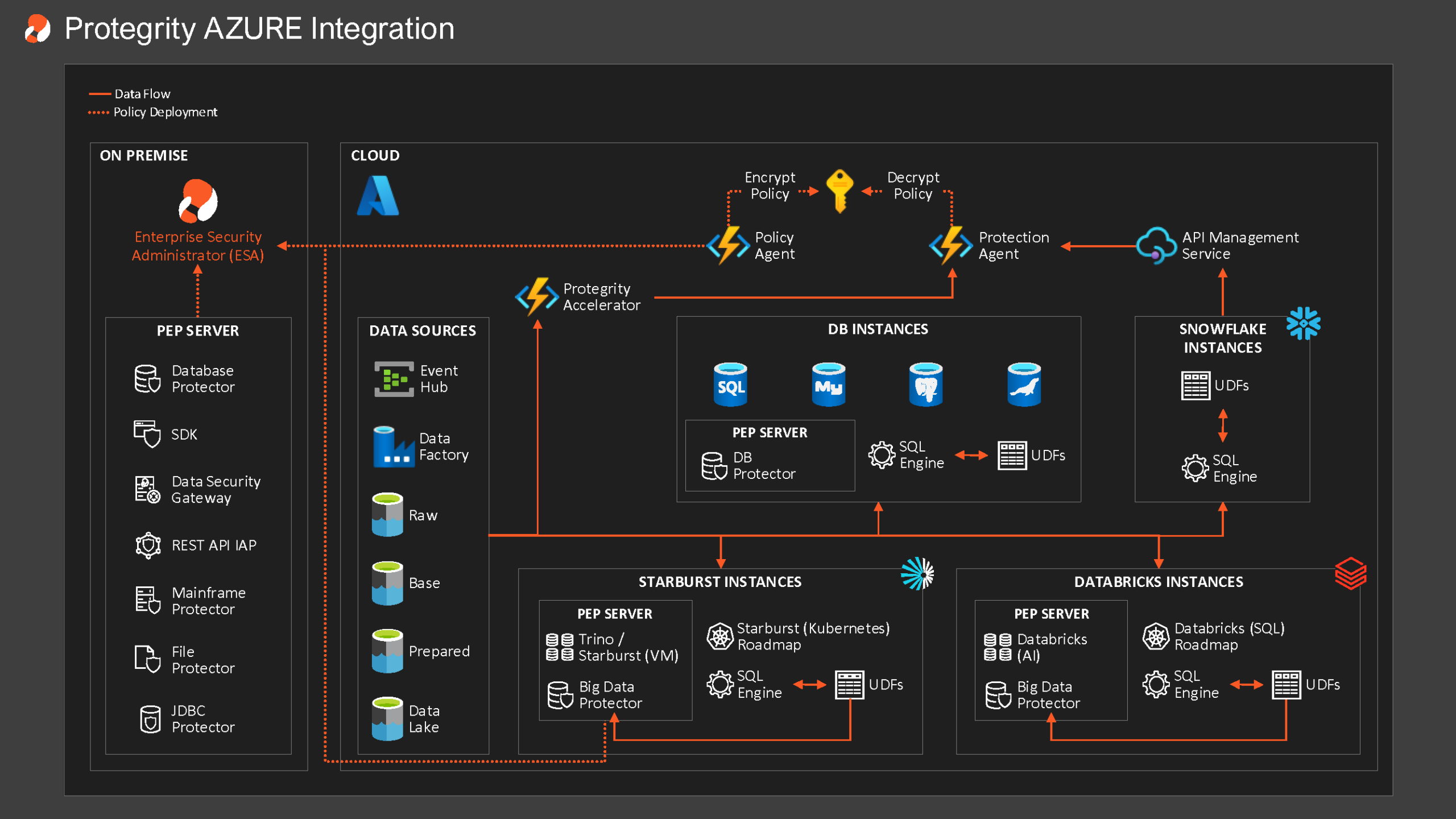Viewport: 1456px width, 819px height.
Task: Click the File Protector icon
Action: (147, 659)
